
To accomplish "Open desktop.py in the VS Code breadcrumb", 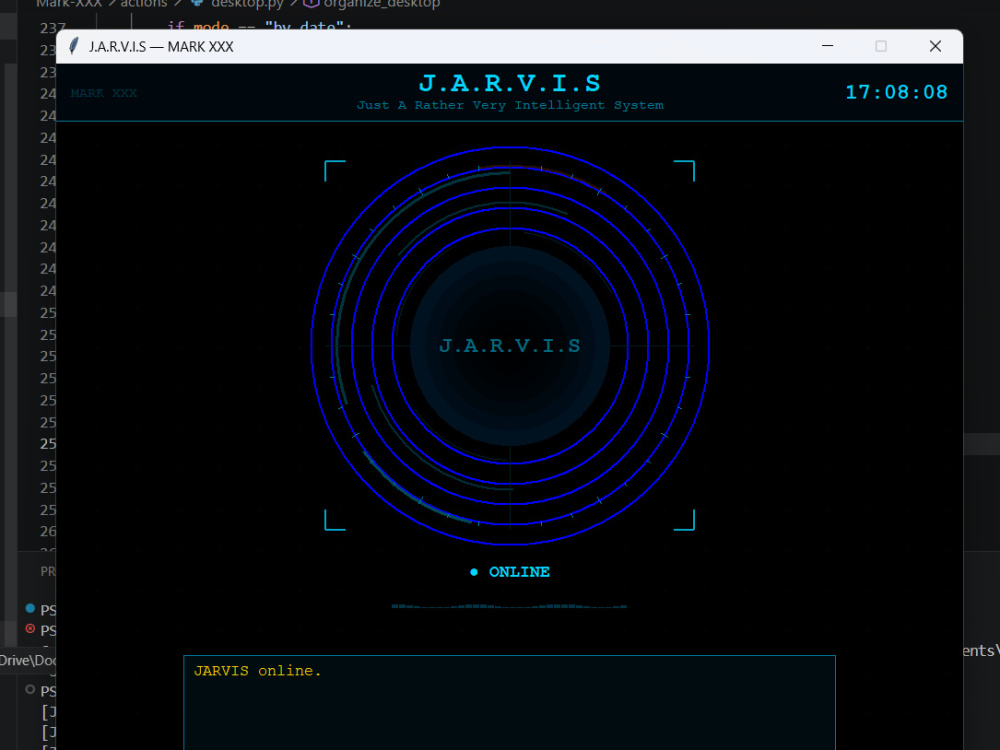I will [x=247, y=4].
